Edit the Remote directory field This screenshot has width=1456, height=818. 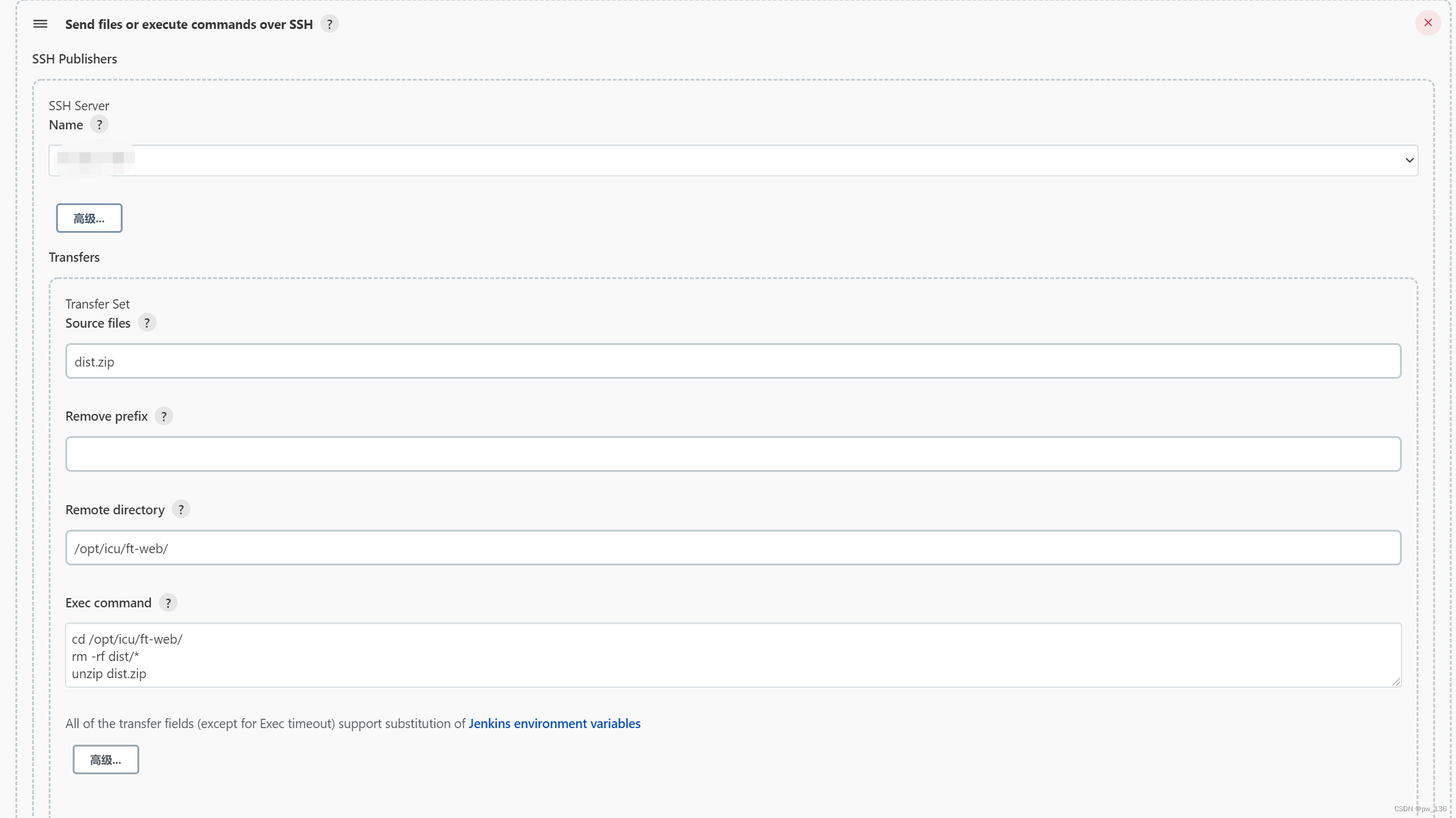733,548
